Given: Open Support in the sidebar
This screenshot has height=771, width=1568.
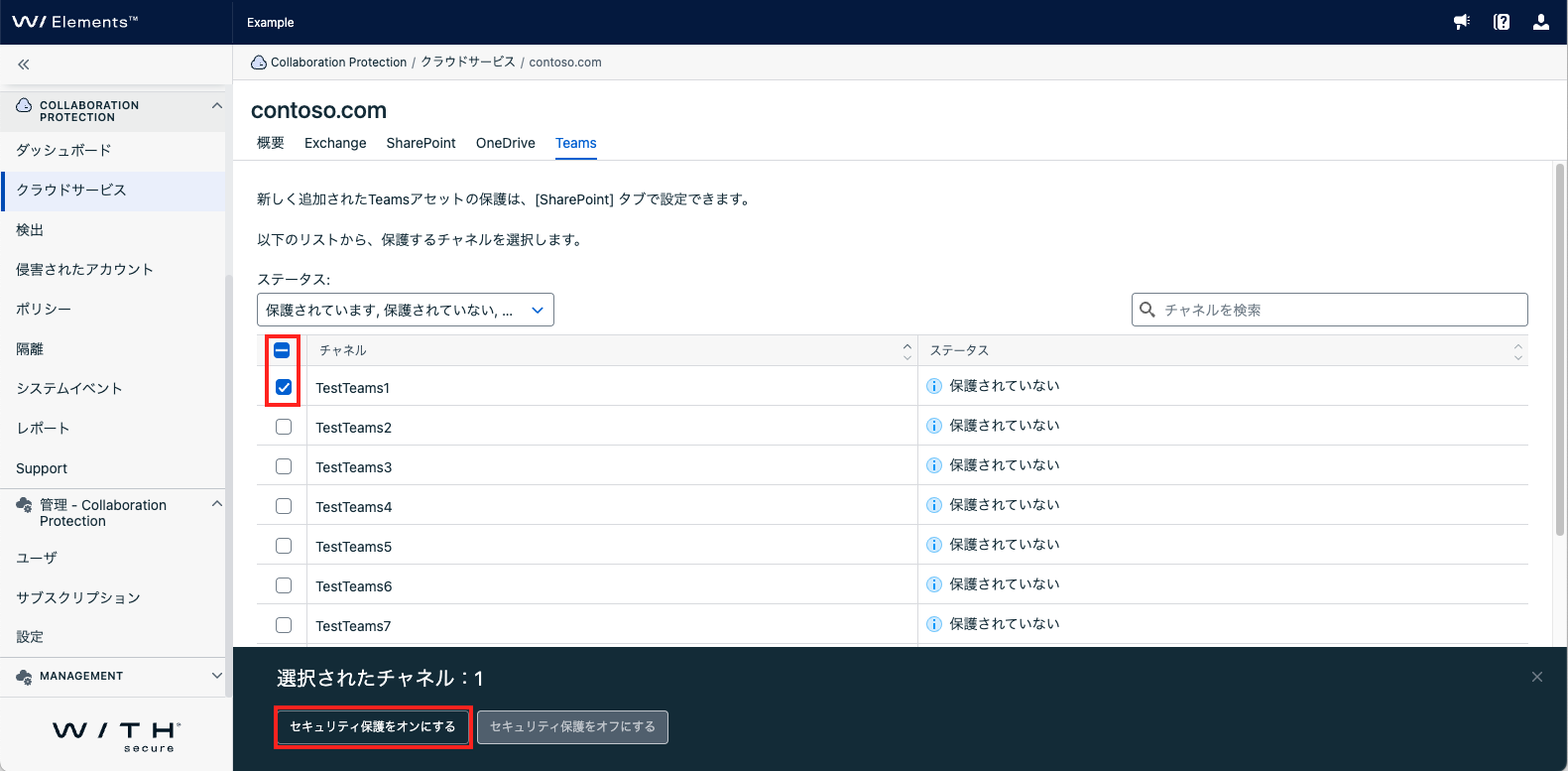Looking at the screenshot, I should 113,468.
